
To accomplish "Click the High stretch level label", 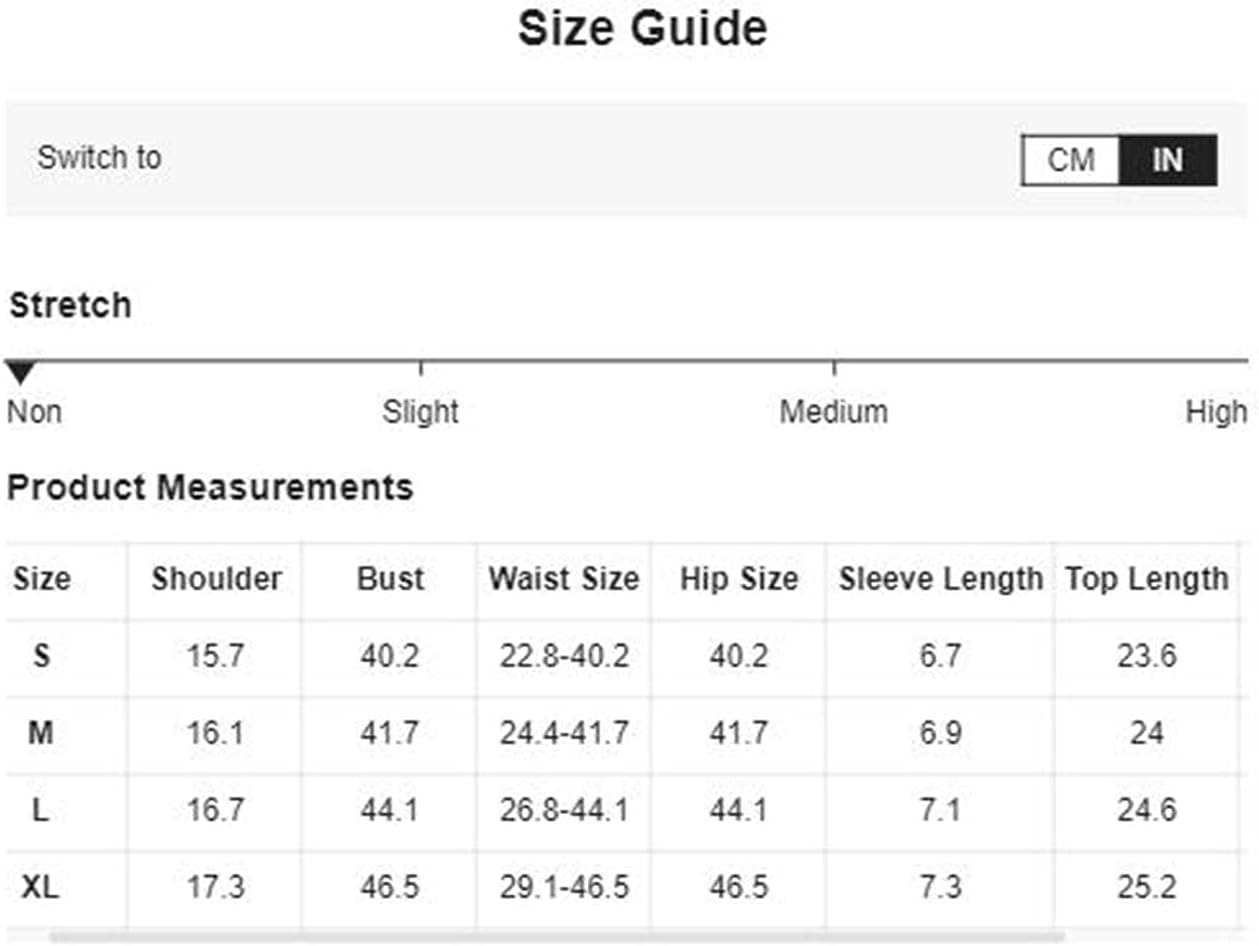I will coord(1216,412).
